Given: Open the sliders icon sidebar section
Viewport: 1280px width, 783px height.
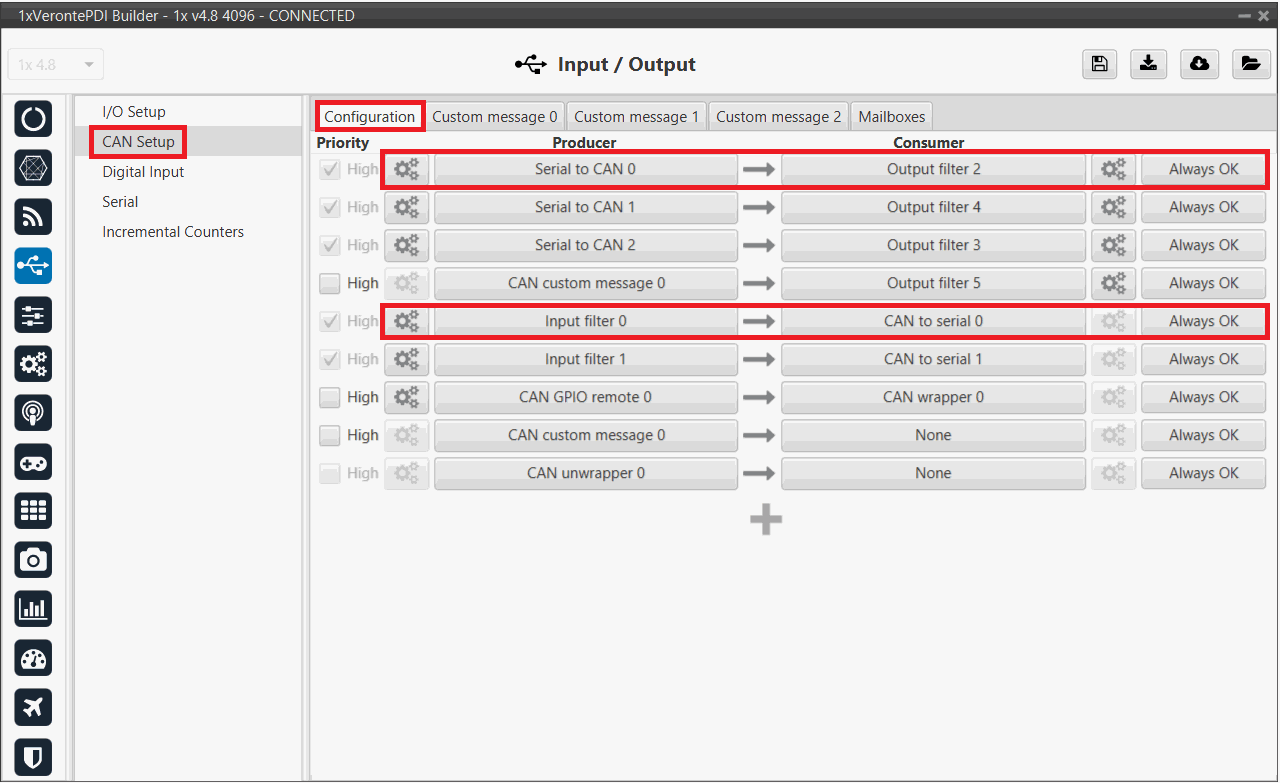Looking at the screenshot, I should 34,315.
